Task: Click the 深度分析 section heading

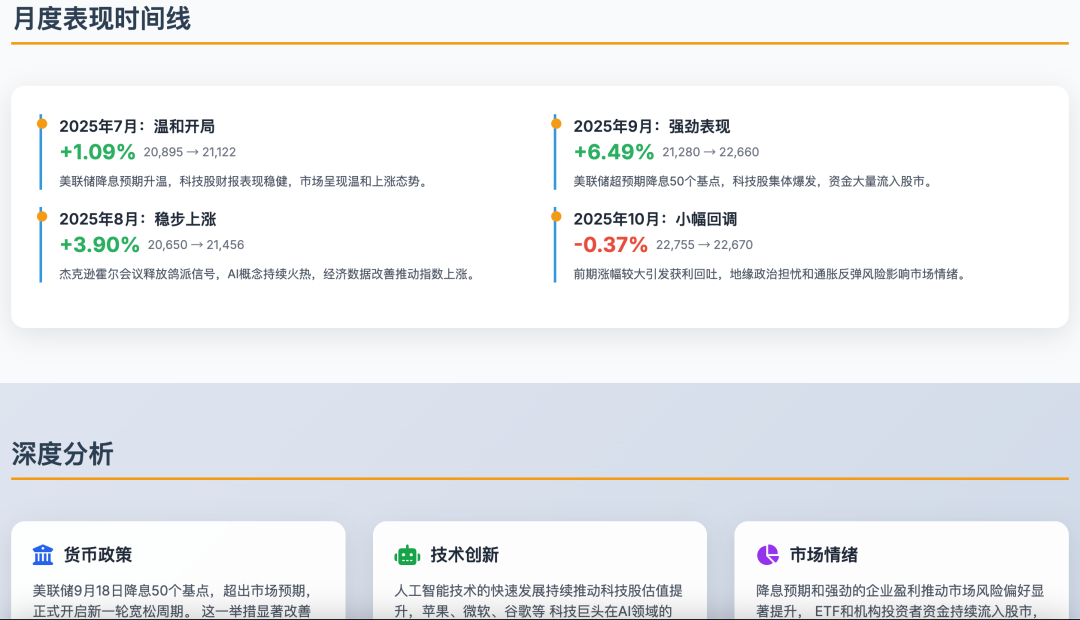Action: coord(63,454)
